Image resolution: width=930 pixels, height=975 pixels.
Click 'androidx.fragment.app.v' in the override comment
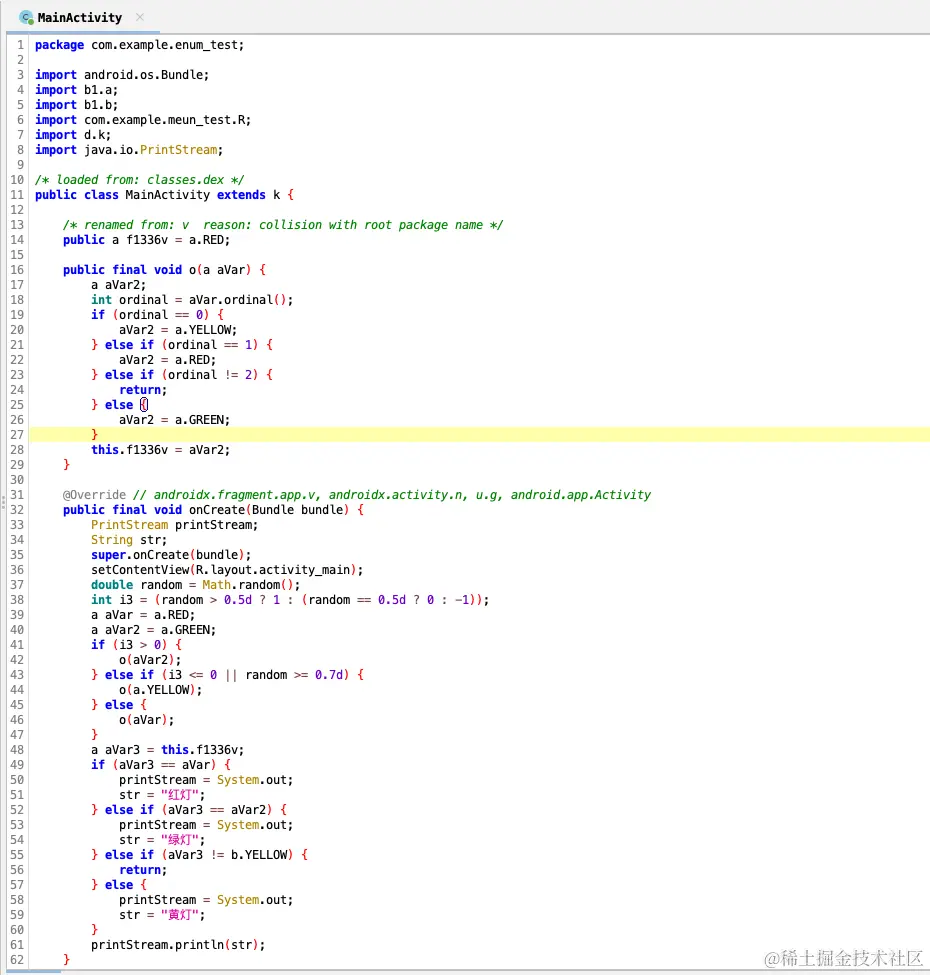234,495
